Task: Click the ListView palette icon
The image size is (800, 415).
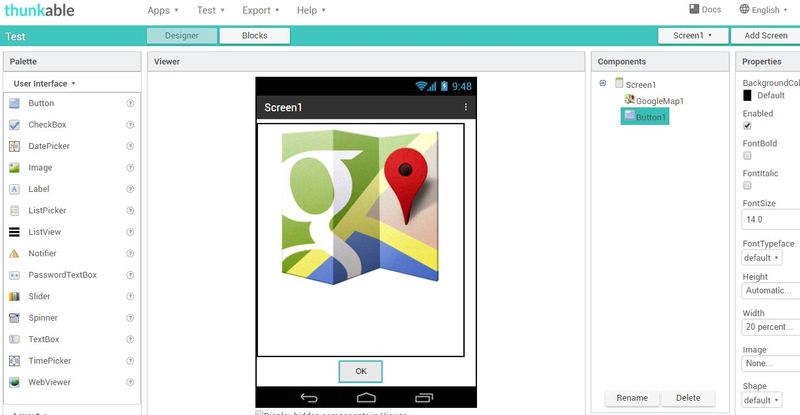Action: coord(14,232)
